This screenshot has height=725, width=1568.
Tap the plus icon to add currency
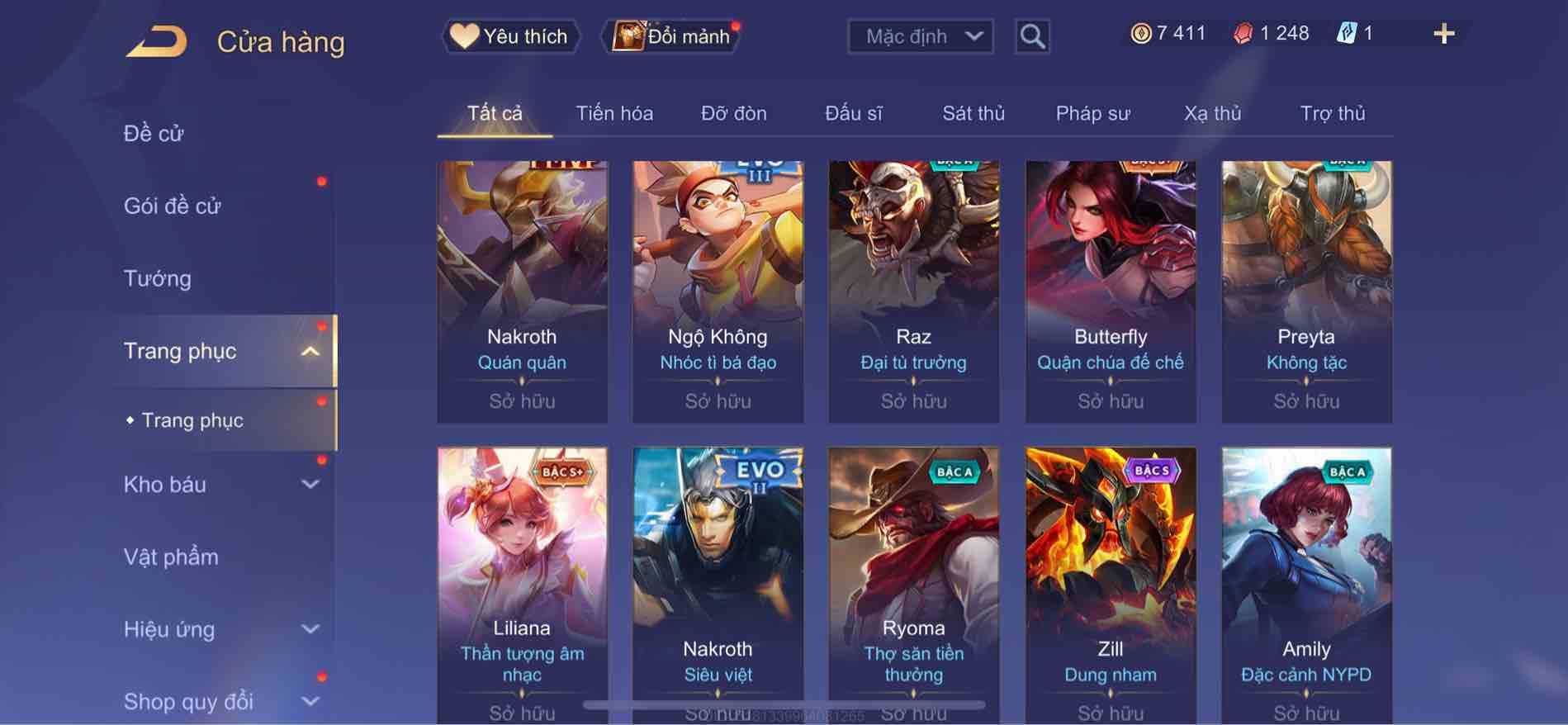(1443, 34)
